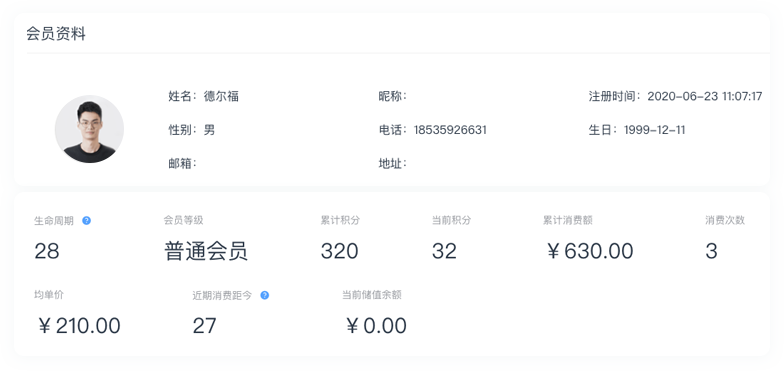Open the member avatar photo
784x371 pixels.
[89, 130]
